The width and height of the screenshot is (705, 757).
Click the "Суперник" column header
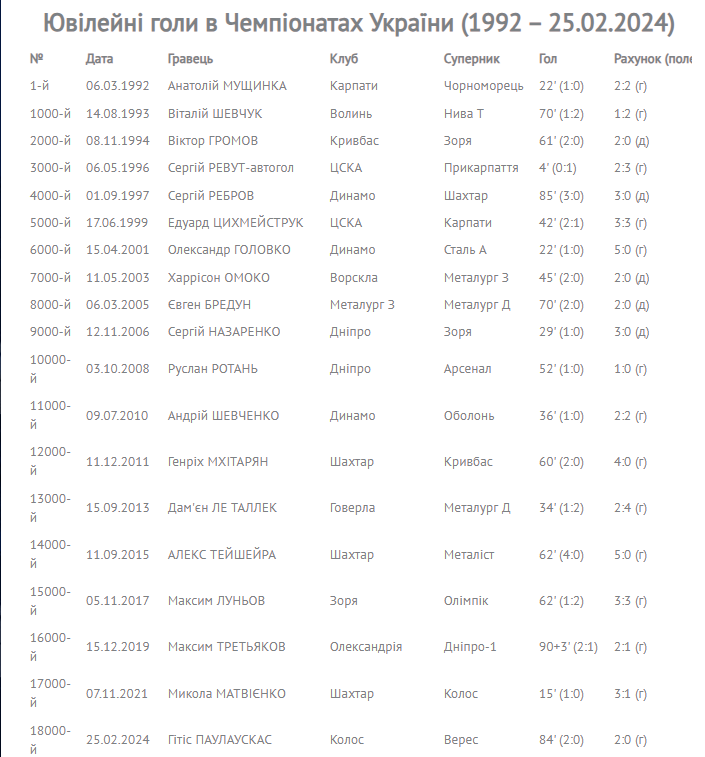coord(472,59)
